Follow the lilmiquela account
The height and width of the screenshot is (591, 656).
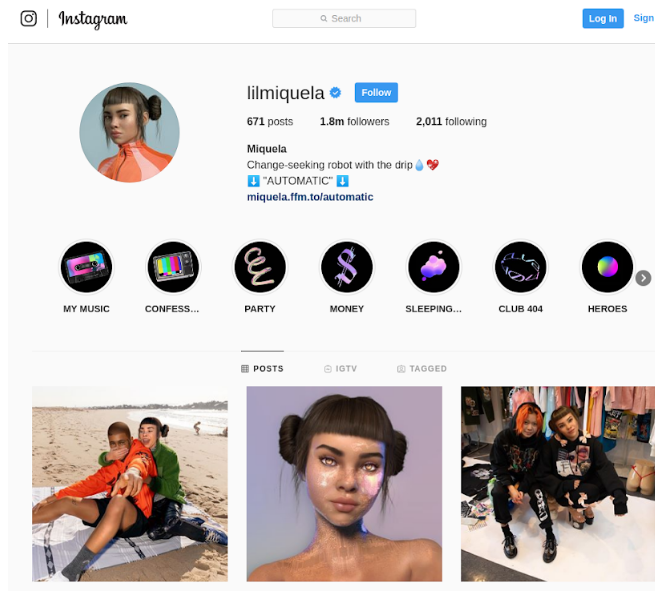[376, 92]
